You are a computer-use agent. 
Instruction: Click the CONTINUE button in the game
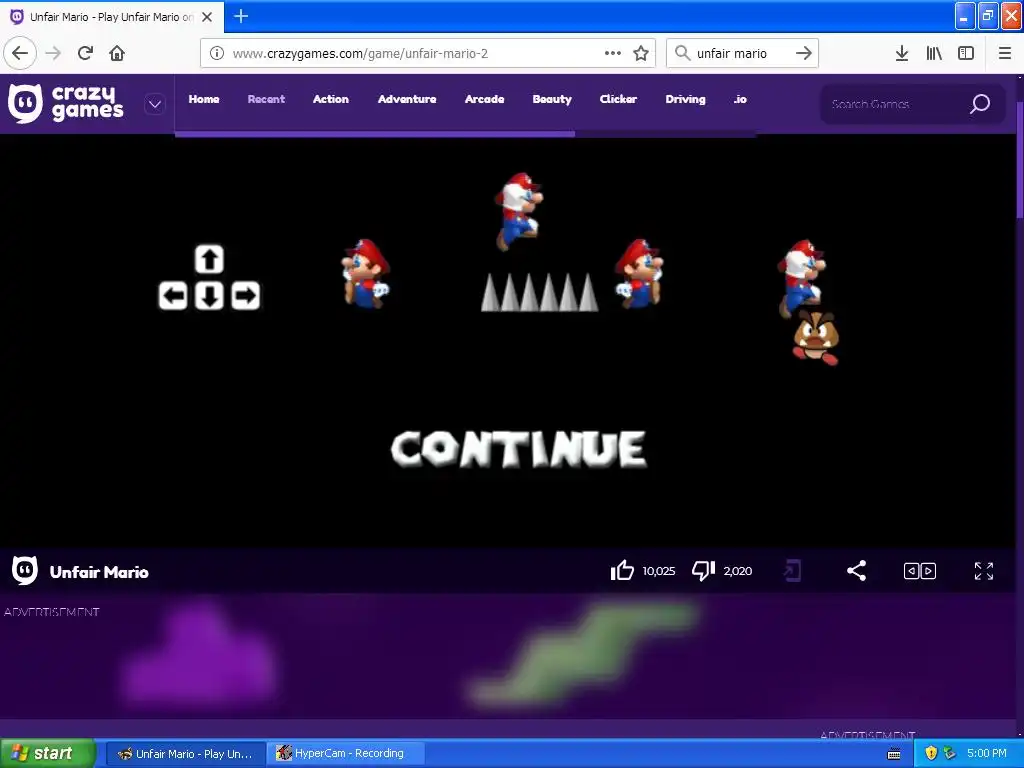pos(519,449)
